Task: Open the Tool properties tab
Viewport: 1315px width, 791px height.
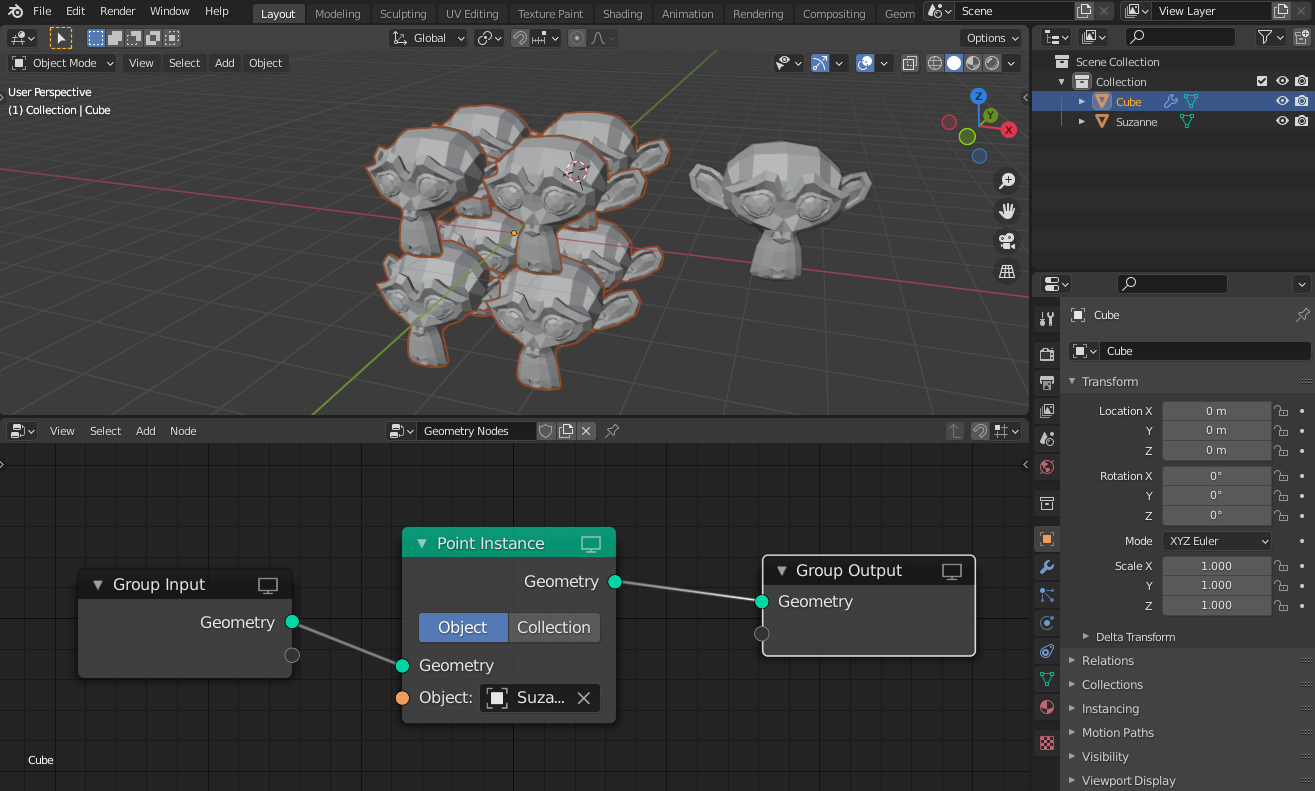Action: (x=1047, y=319)
